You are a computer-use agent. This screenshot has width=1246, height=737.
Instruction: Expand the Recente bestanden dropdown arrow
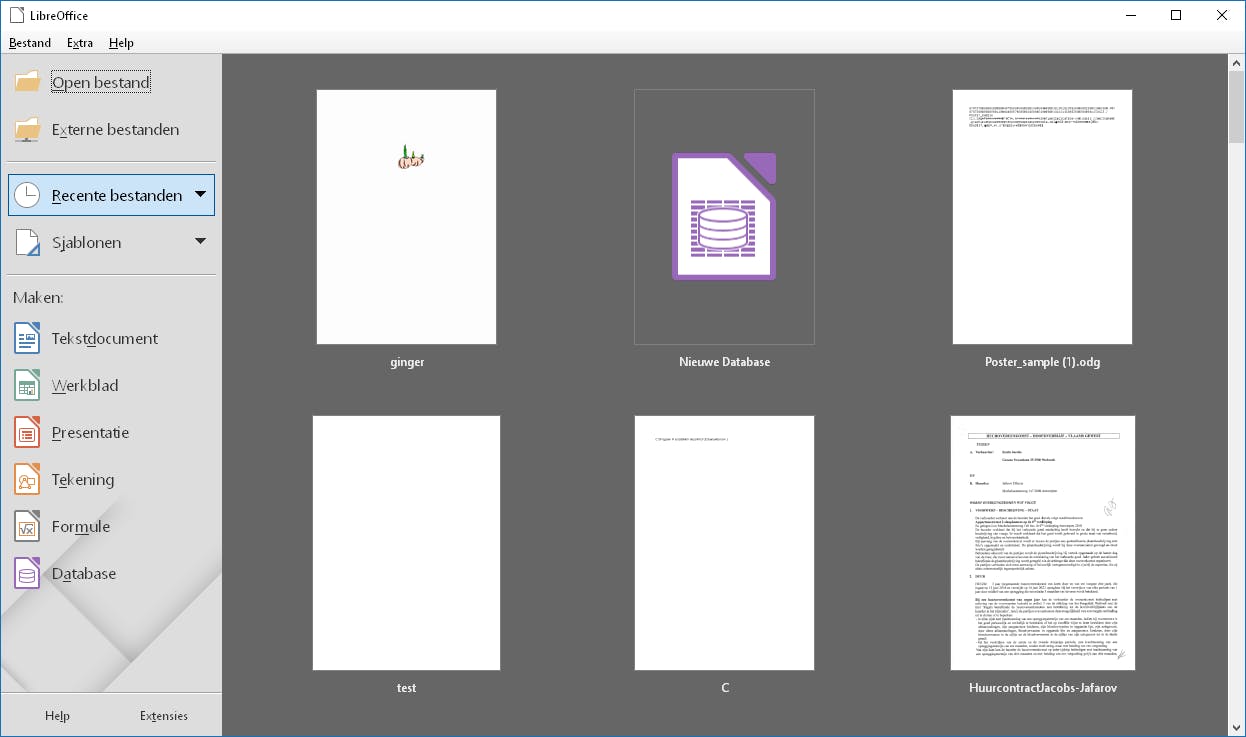pyautogui.click(x=200, y=194)
